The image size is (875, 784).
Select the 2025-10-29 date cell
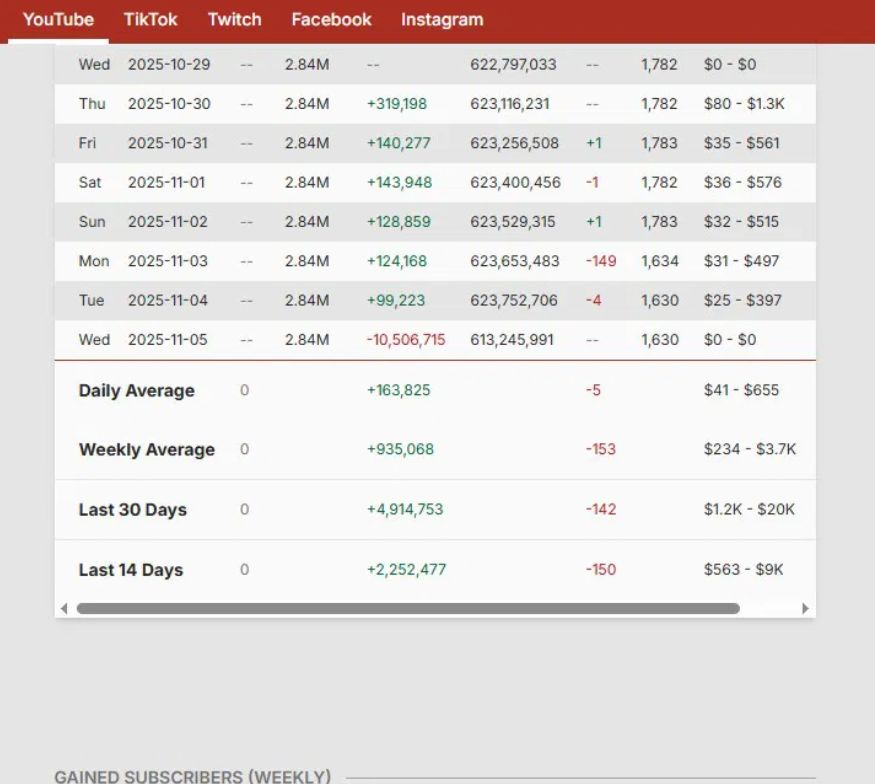coord(169,64)
